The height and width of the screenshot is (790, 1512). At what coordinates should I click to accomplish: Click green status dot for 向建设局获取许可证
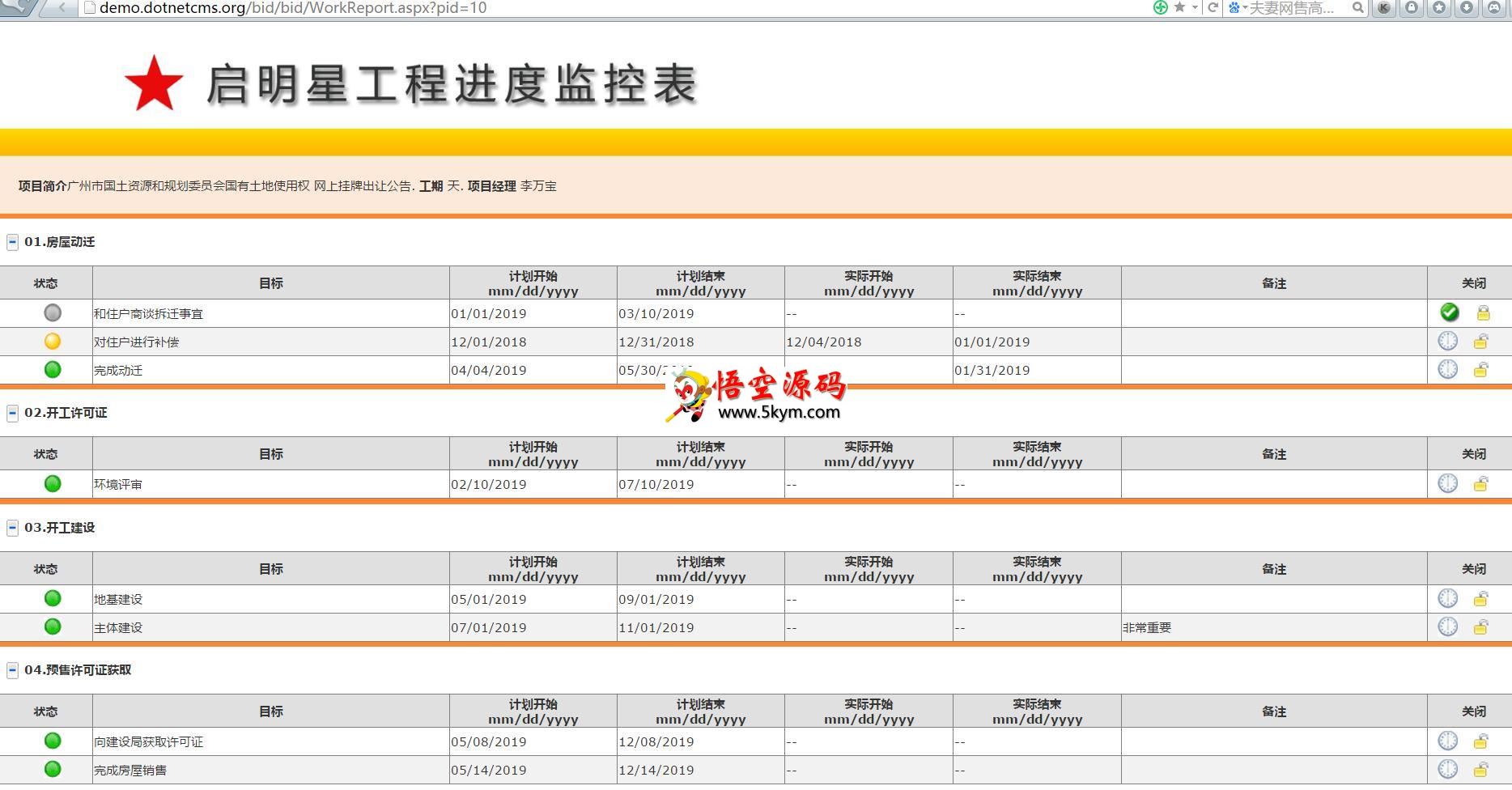(53, 741)
